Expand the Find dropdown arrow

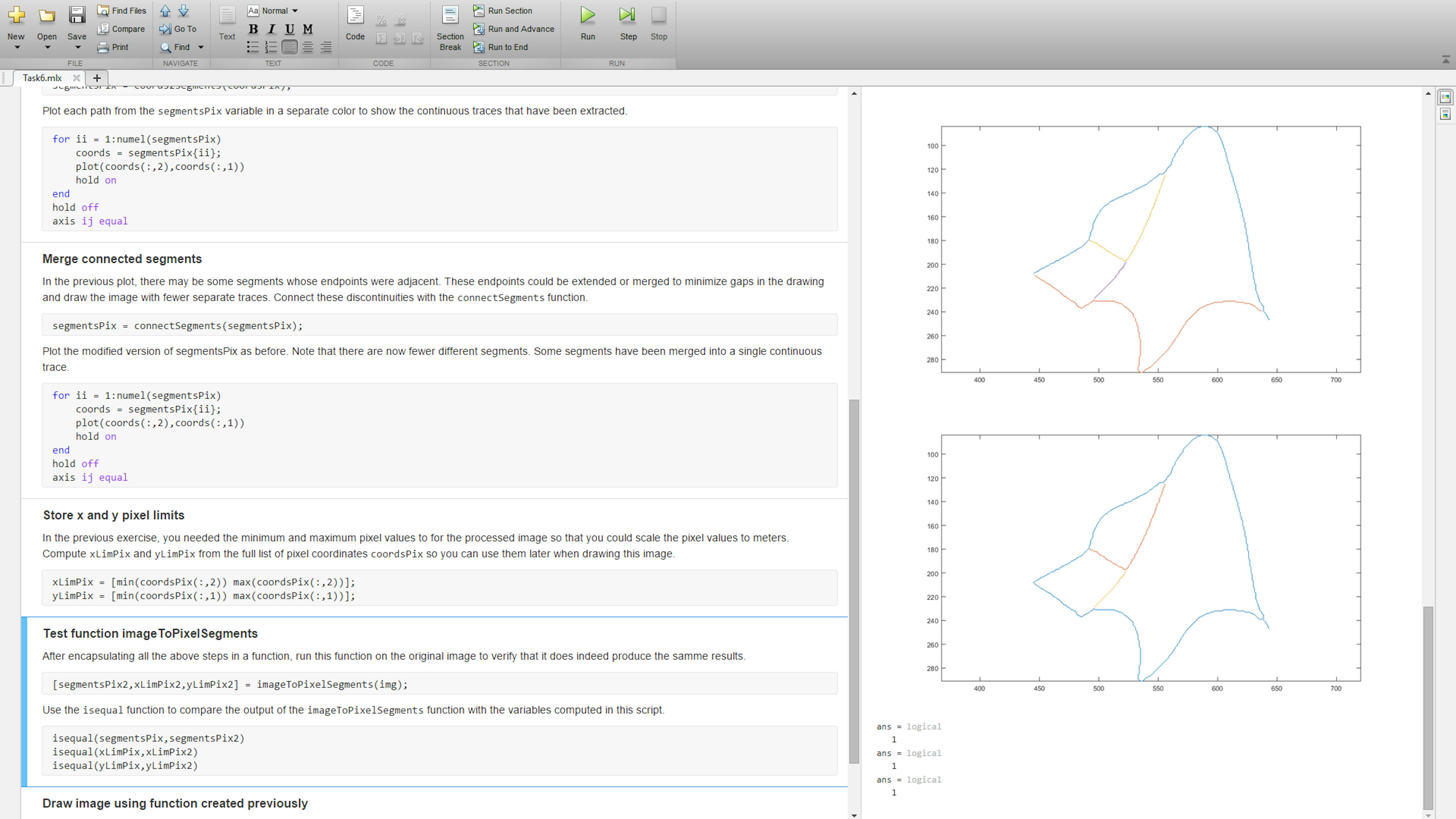pyautogui.click(x=201, y=48)
